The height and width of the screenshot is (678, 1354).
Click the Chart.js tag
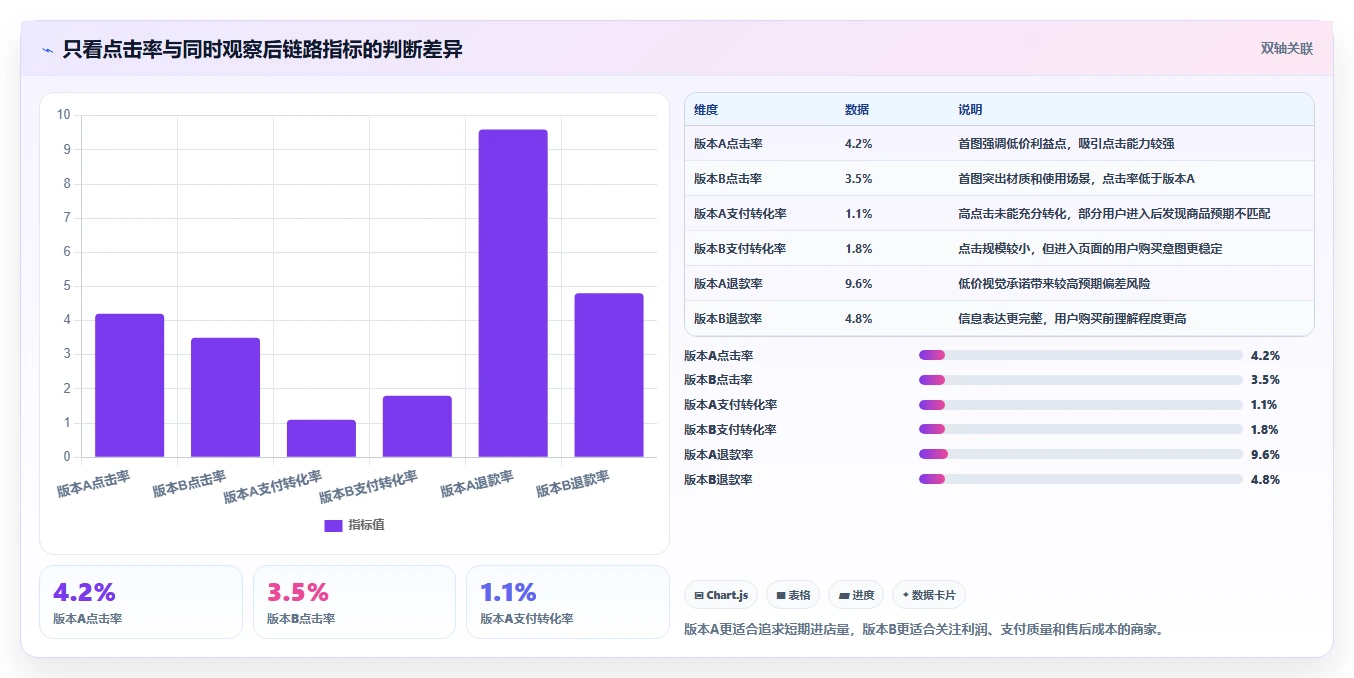(721, 595)
